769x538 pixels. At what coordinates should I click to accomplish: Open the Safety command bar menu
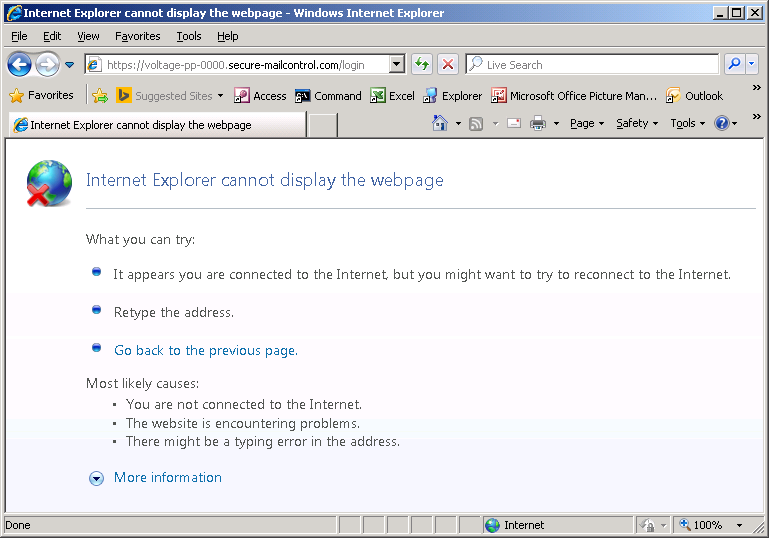pos(637,124)
